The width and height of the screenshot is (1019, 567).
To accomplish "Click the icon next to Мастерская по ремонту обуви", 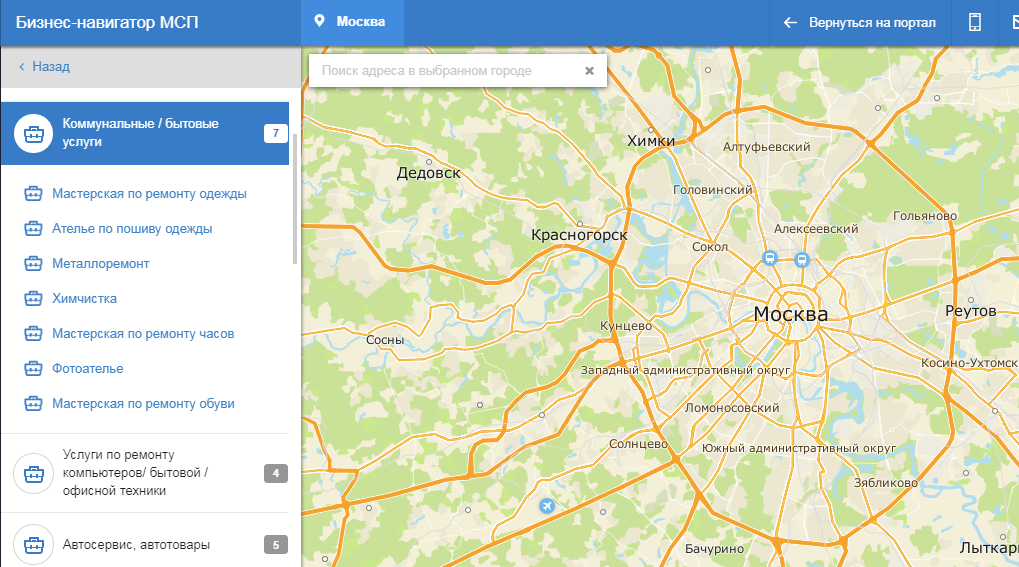I will [x=33, y=404].
